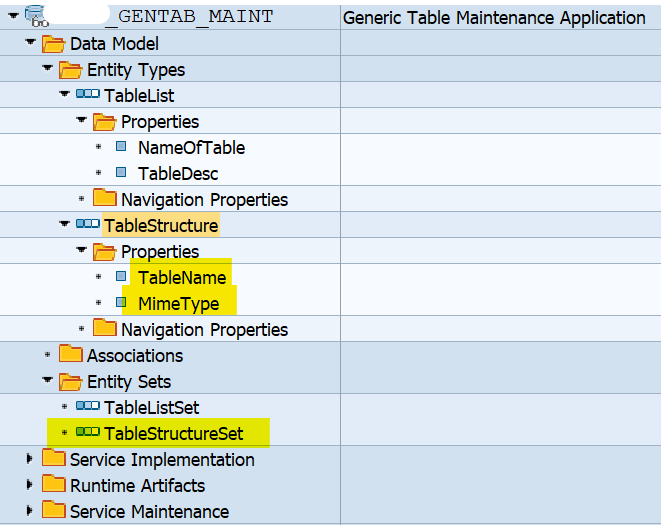Viewport: 661px width, 525px height.
Task: Expand the Runtime Artifacts node
Action: 29,485
